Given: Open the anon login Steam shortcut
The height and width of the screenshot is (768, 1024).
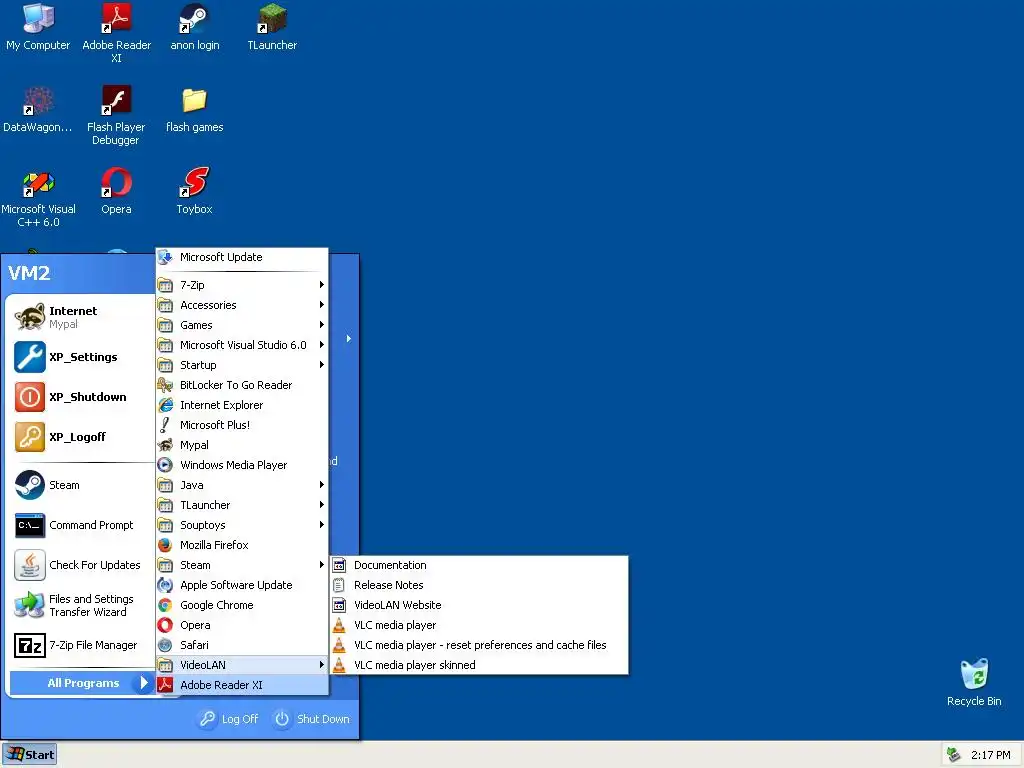Looking at the screenshot, I should (195, 27).
